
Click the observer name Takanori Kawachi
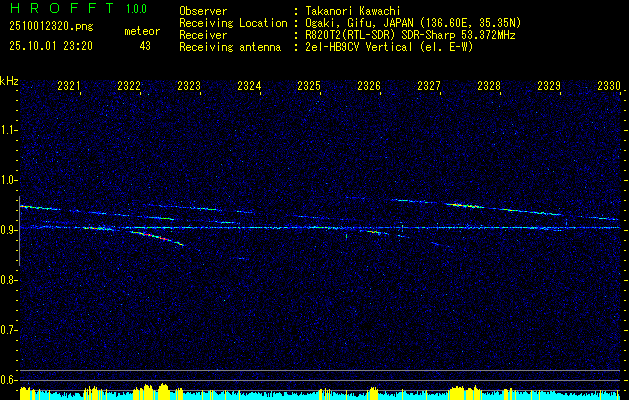click(x=351, y=11)
